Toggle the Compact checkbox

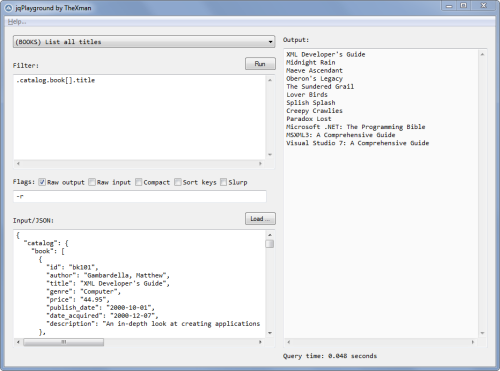click(138, 182)
